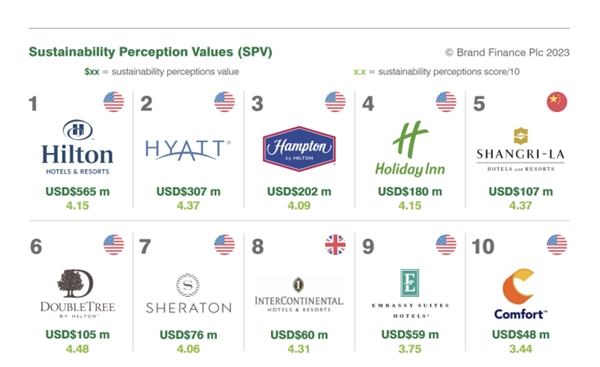The height and width of the screenshot is (367, 600).
Task: Select the USD$565 m value under Hilton
Action: (x=78, y=191)
